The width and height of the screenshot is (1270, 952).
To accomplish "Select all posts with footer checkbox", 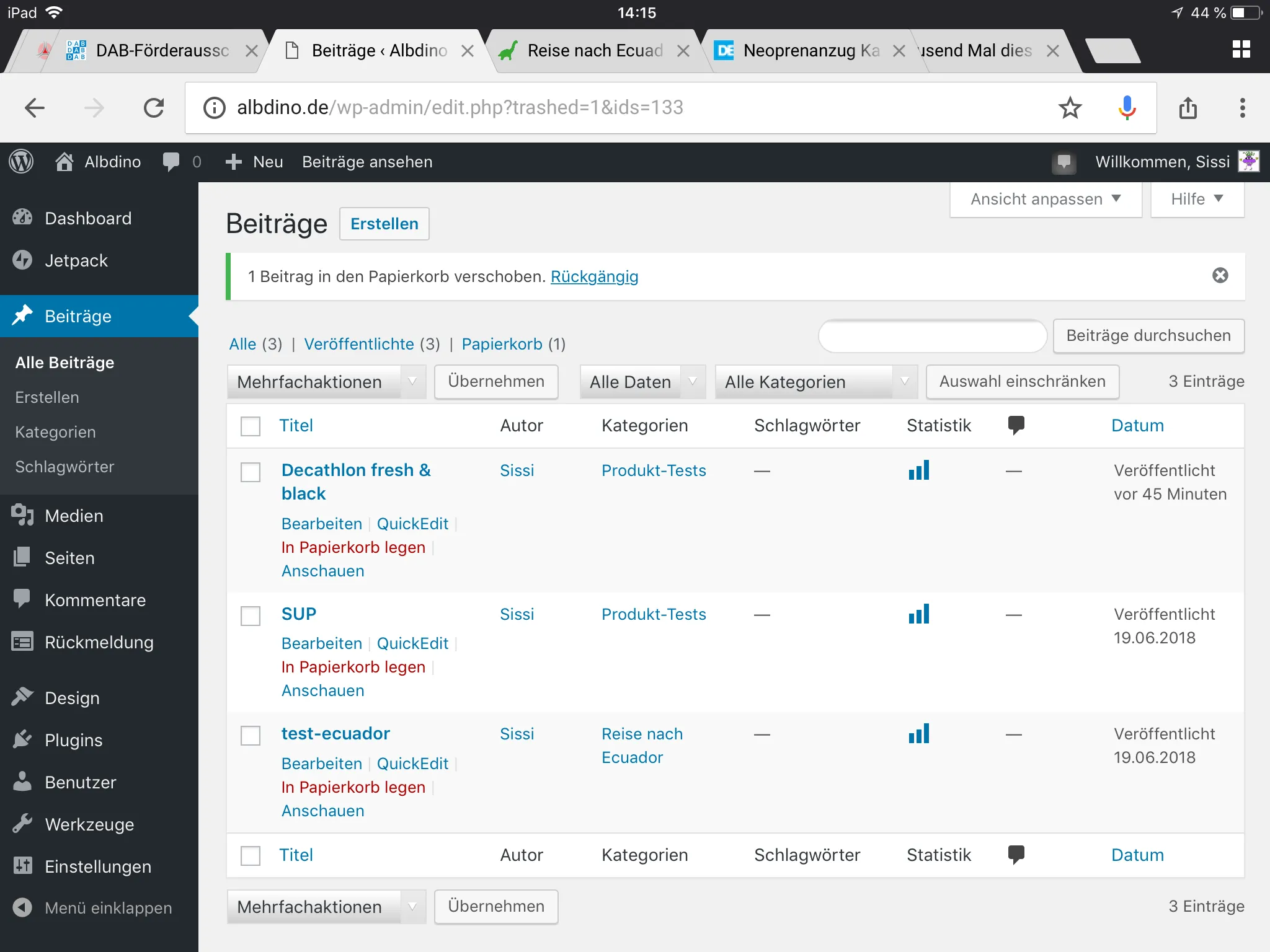I will 251,855.
